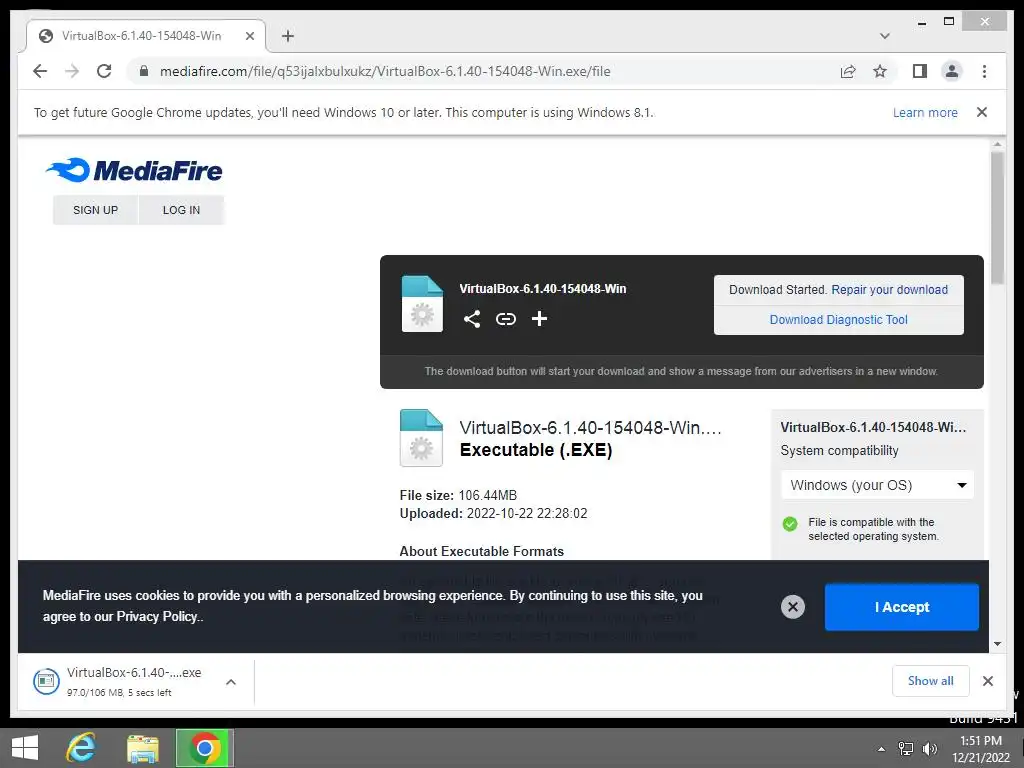Open the Privacy Policy link
This screenshot has height=768, width=1024.
coord(157,616)
